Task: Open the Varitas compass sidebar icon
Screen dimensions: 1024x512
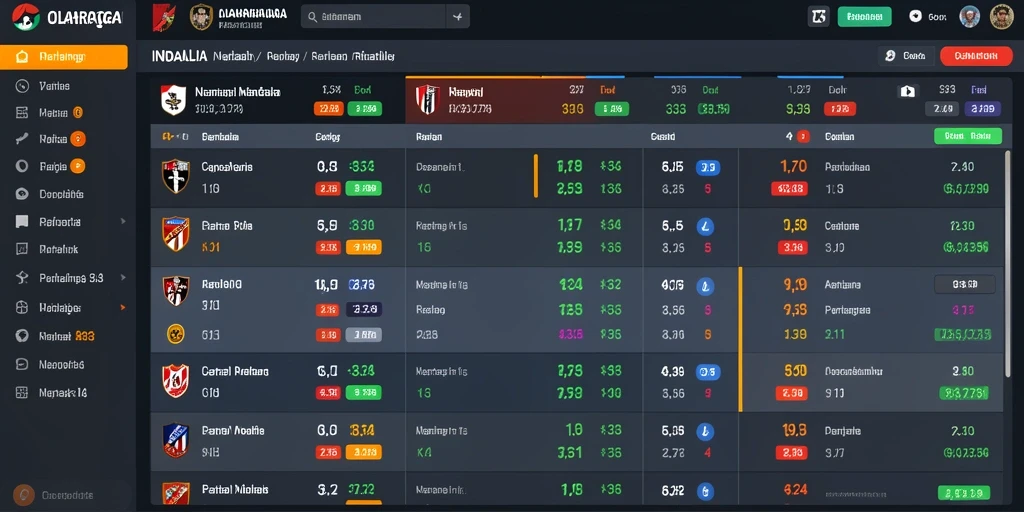Action: pyautogui.click(x=22, y=86)
